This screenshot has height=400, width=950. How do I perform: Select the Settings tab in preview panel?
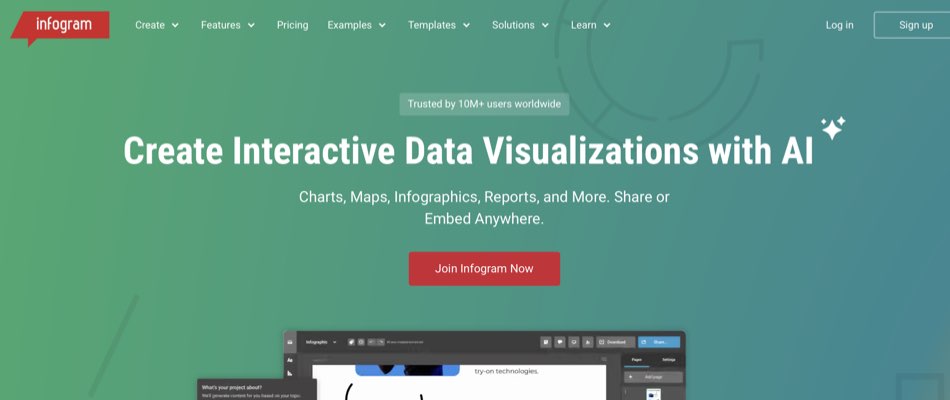[x=667, y=359]
